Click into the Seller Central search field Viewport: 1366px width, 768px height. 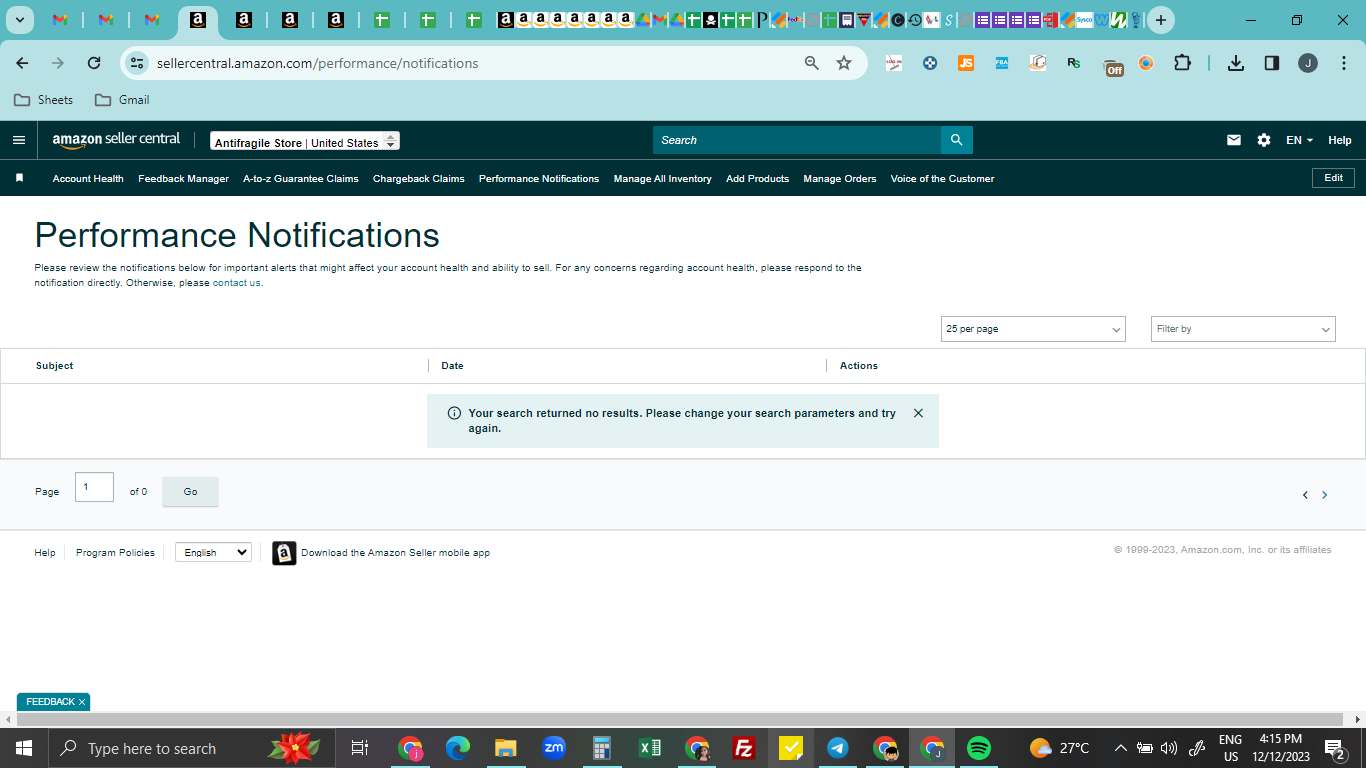pos(797,140)
